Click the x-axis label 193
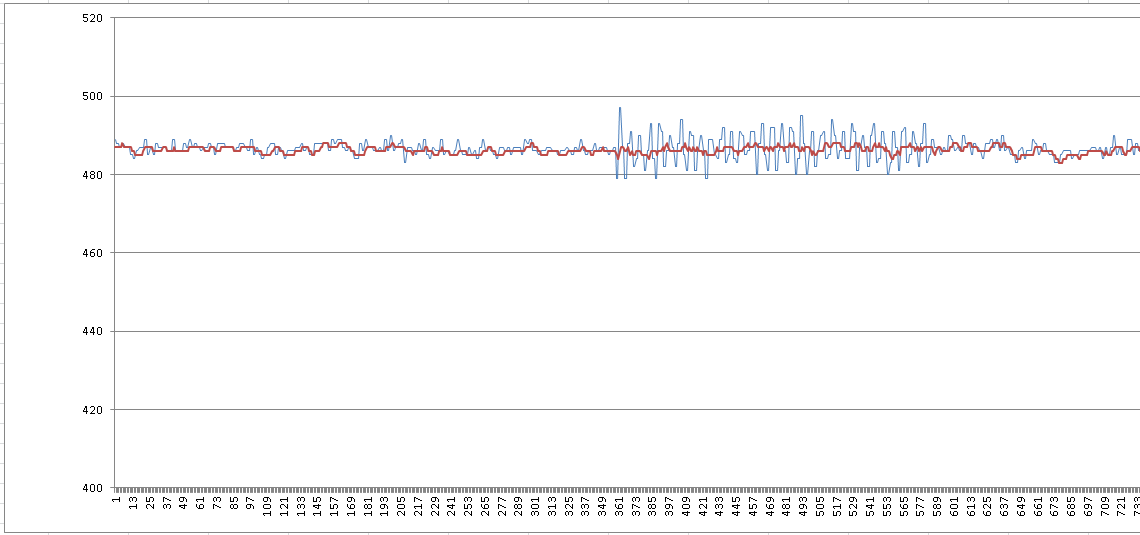Image resolution: width=1140 pixels, height=535 pixels. 385,505
